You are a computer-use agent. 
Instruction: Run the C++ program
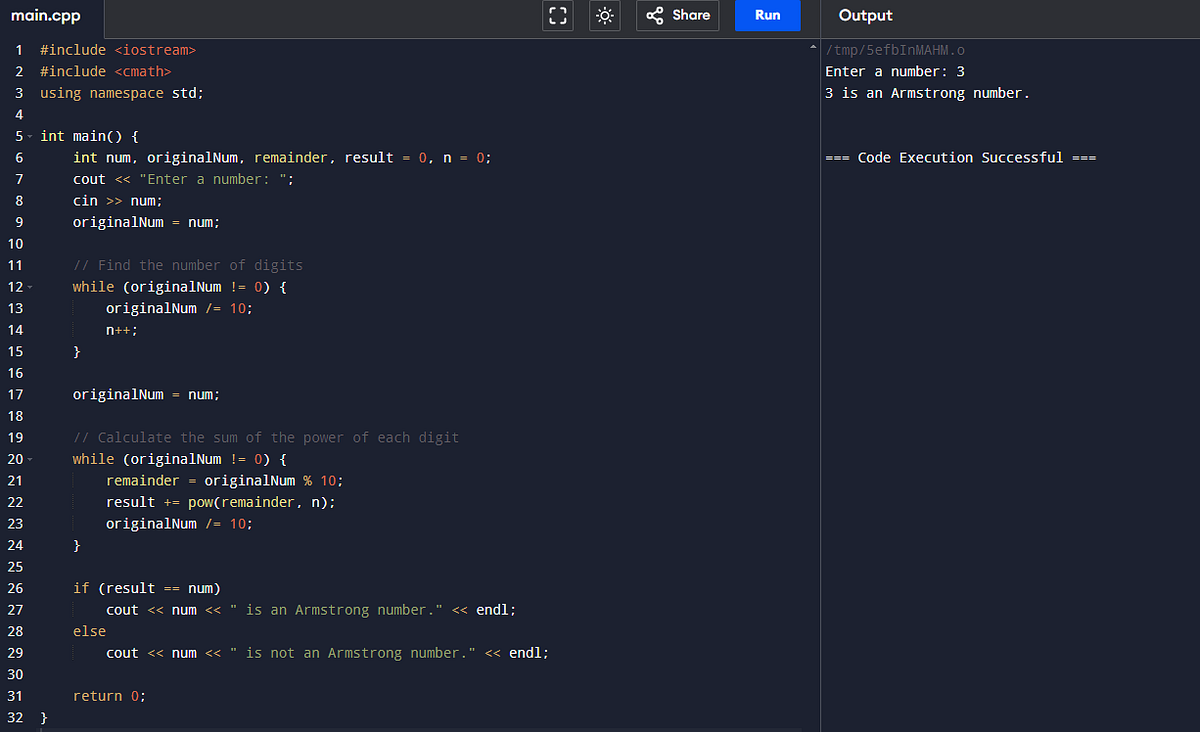[x=767, y=15]
